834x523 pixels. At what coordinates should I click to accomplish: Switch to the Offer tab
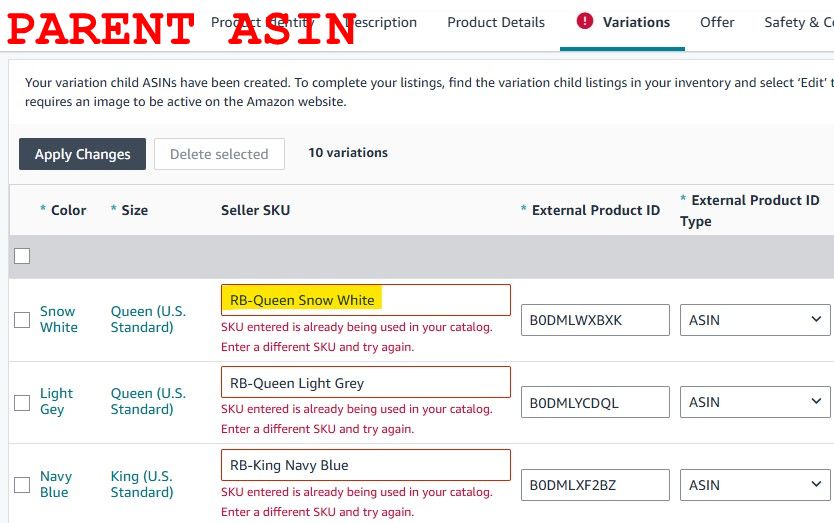pos(717,22)
